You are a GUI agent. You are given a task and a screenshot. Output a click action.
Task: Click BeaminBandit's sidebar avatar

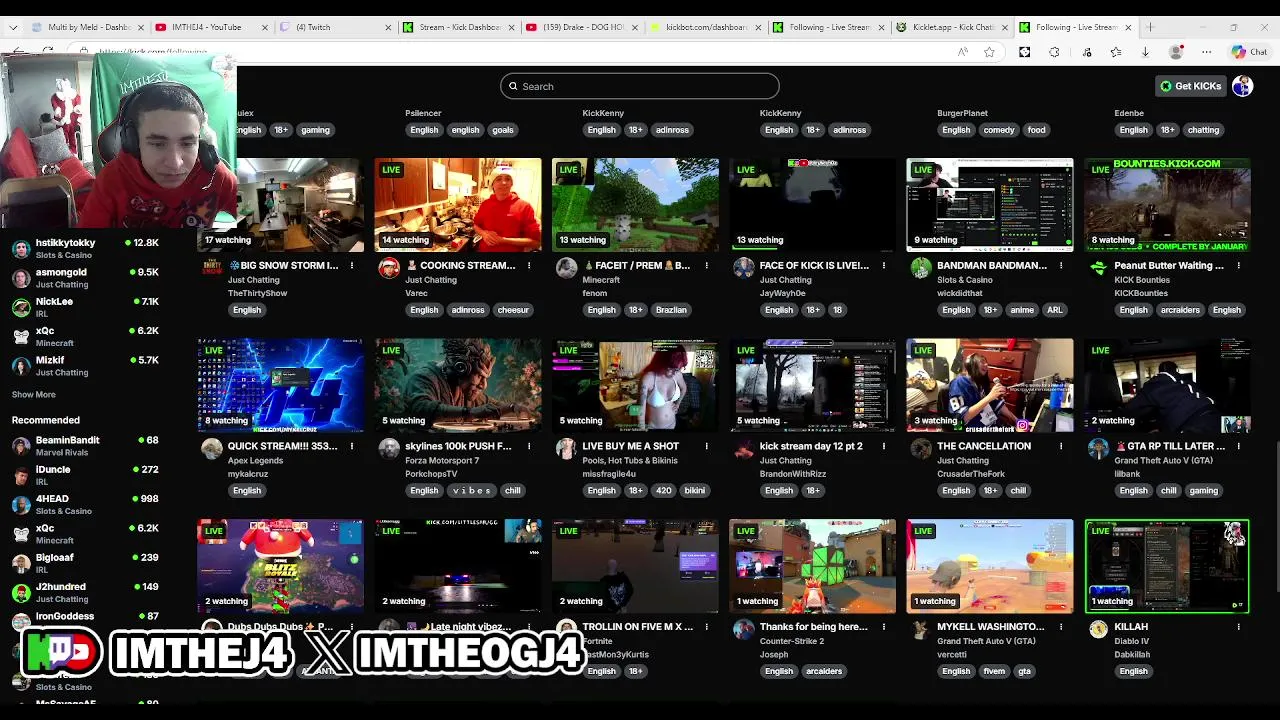pos(21,446)
